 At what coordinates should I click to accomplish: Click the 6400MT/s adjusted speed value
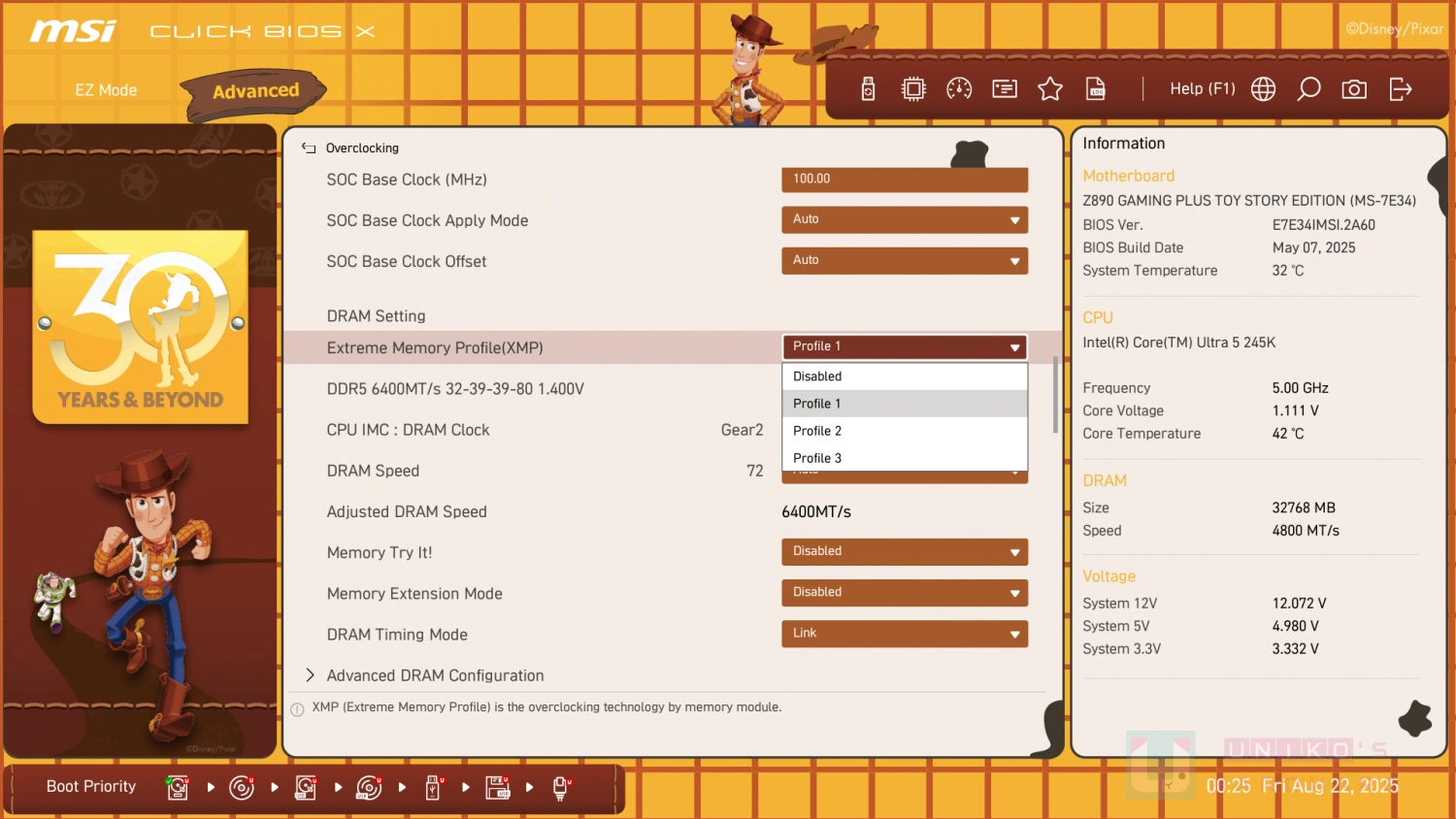pyautogui.click(x=816, y=512)
